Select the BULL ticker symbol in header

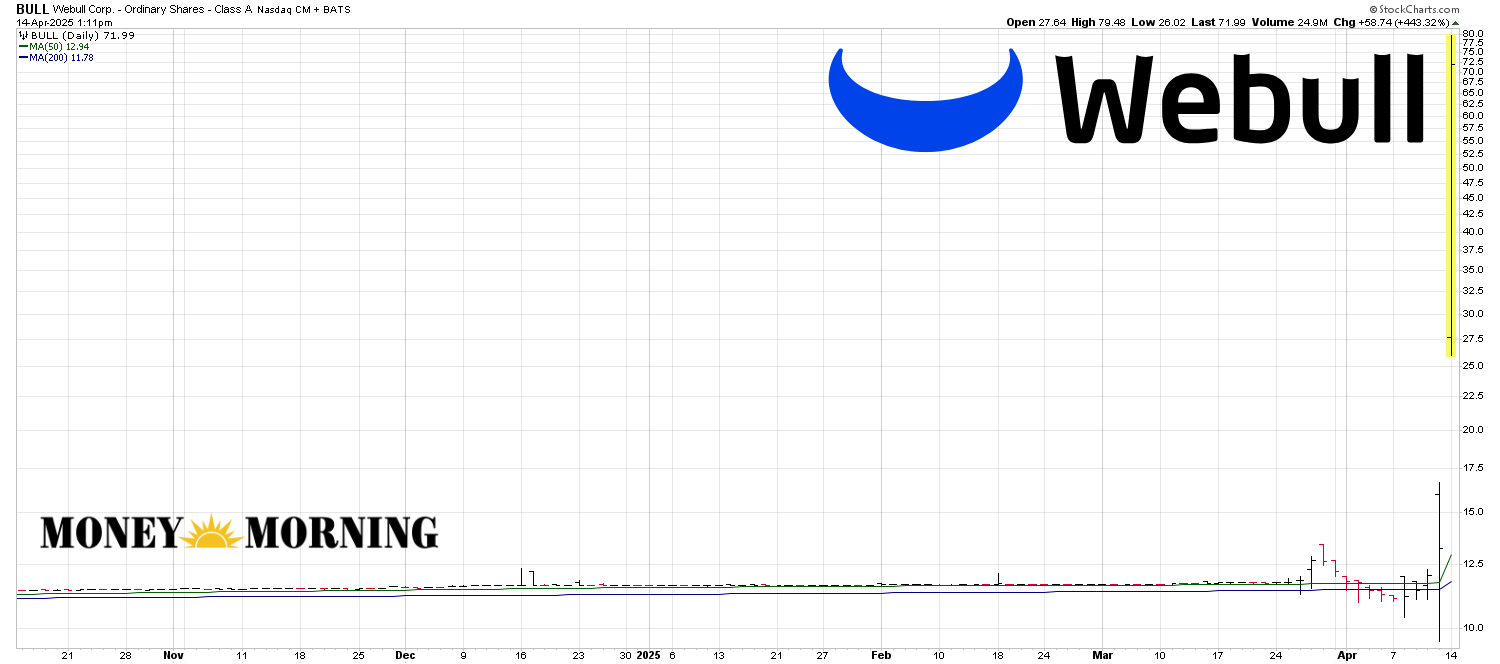tap(32, 9)
